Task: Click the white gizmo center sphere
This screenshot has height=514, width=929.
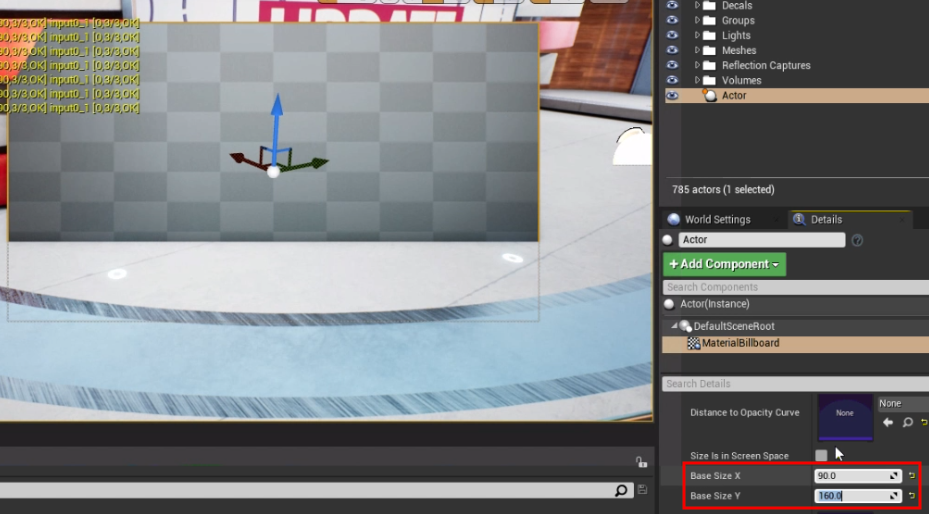Action: point(273,172)
